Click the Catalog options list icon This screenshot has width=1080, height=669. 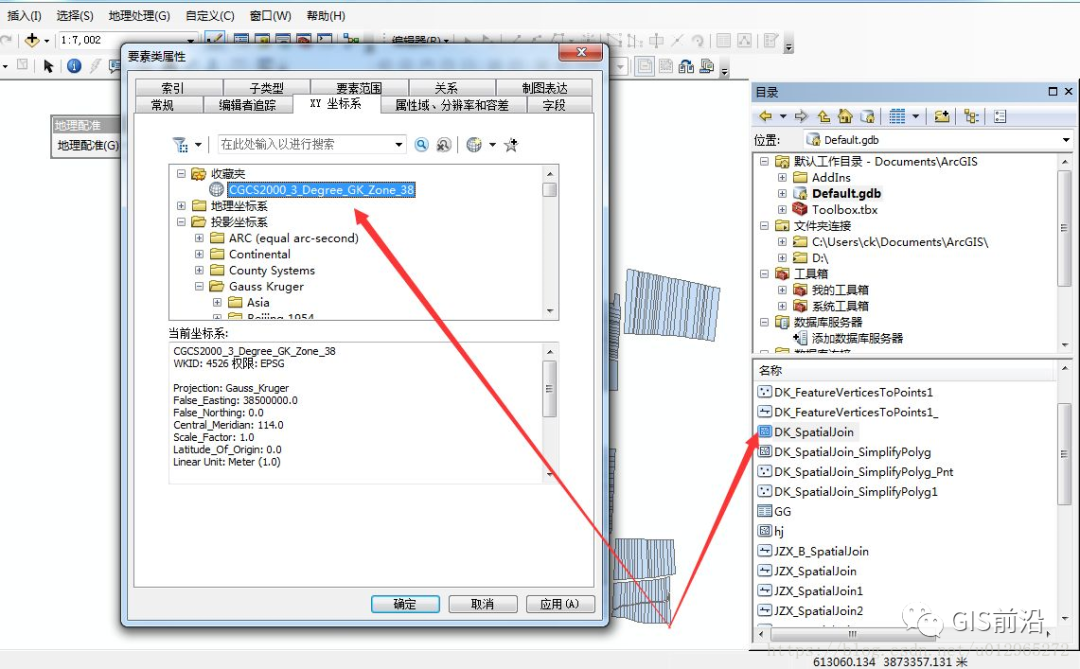pos(1000,116)
